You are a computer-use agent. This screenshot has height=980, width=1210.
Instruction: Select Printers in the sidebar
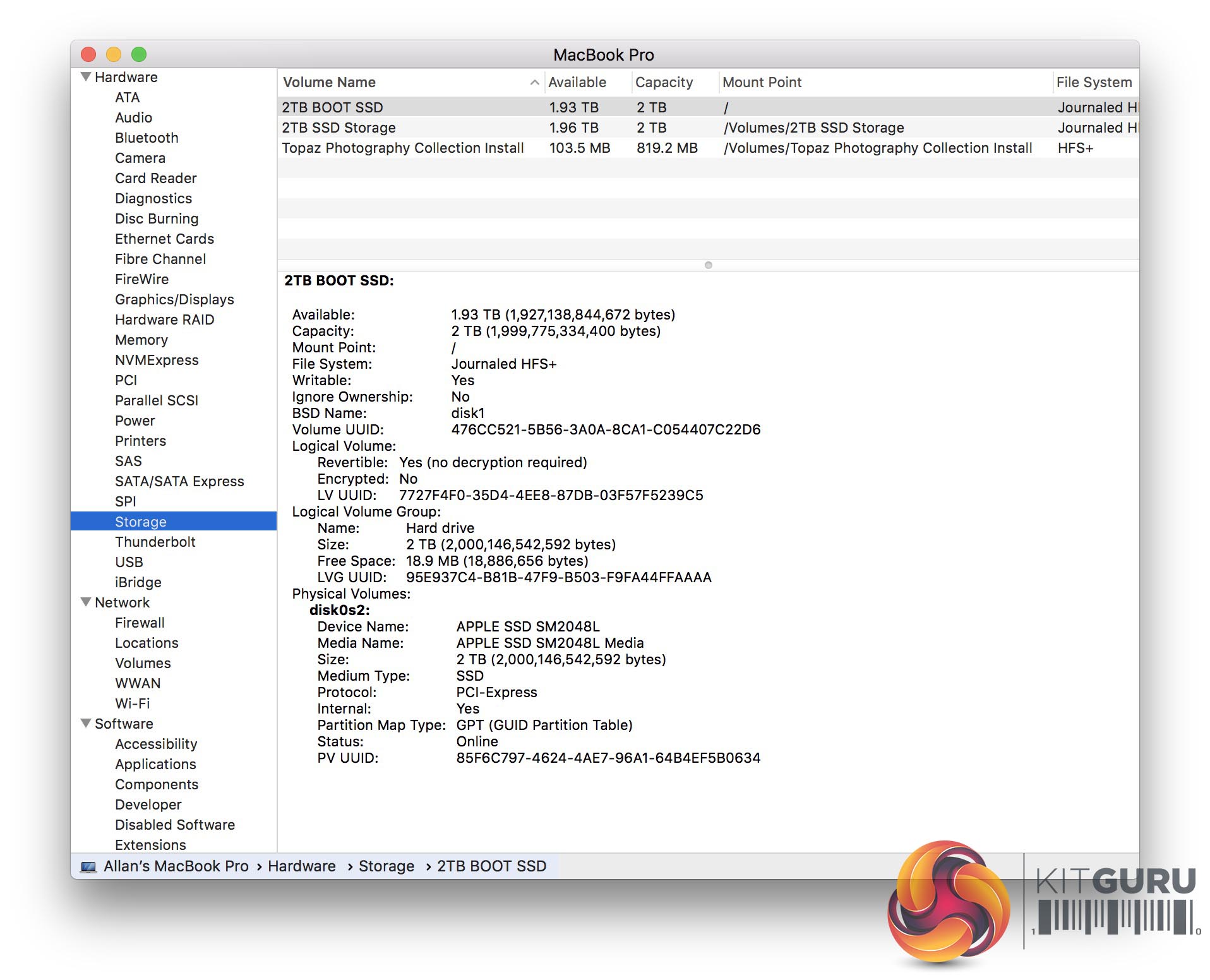(140, 441)
